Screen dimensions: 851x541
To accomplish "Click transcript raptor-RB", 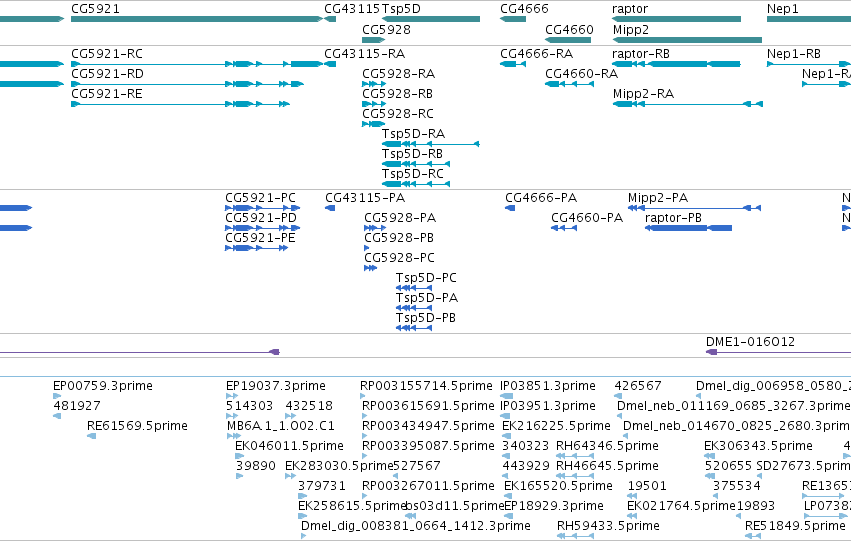I will pos(677,64).
